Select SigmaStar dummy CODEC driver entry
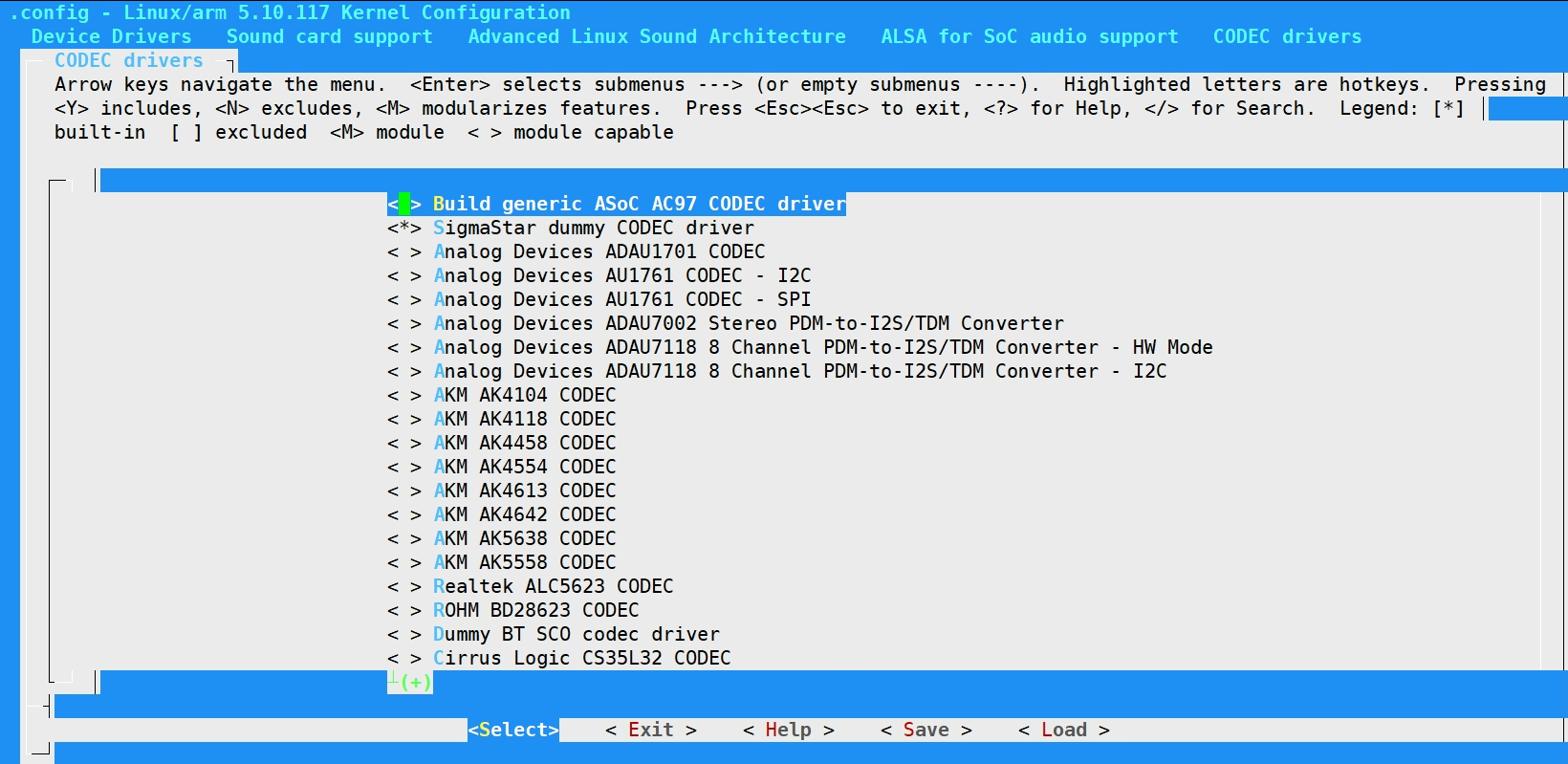The width and height of the screenshot is (1568, 764). point(594,228)
